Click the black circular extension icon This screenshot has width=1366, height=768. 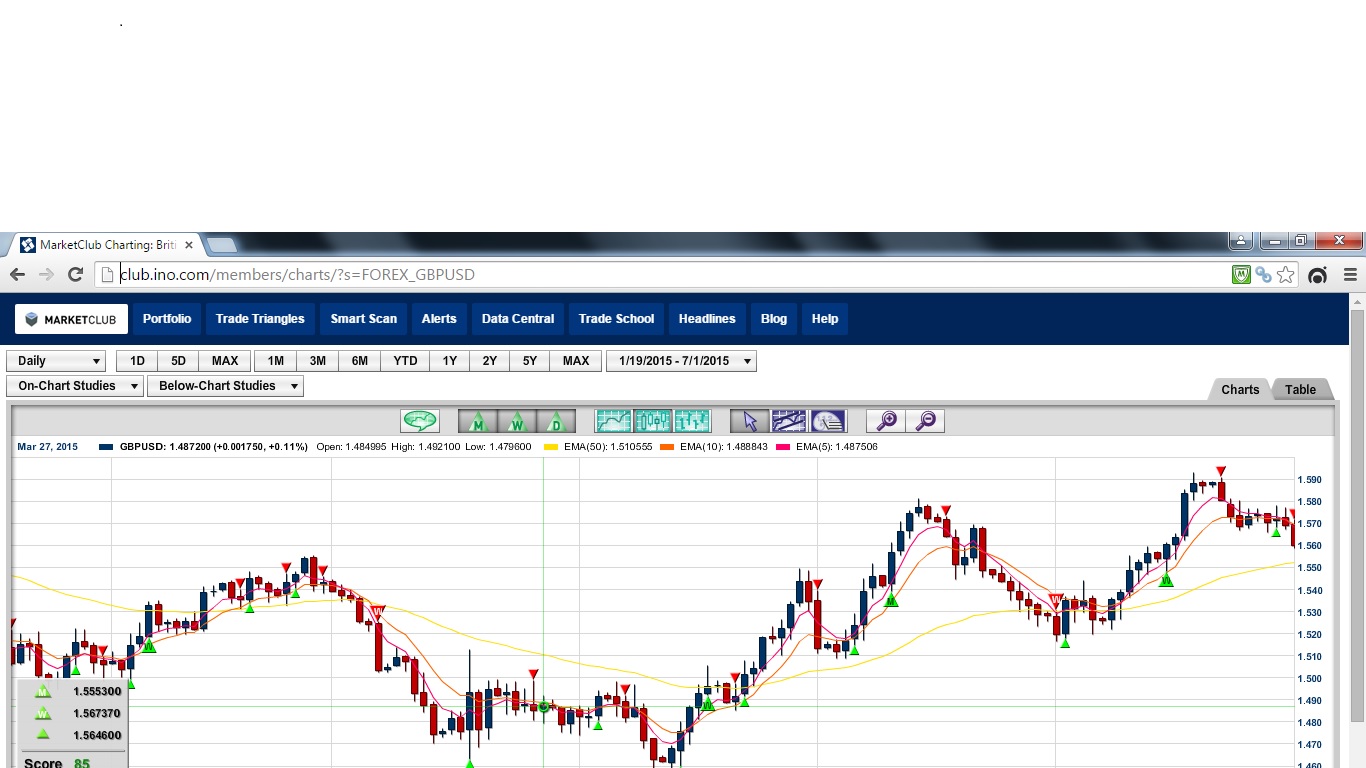coord(1318,275)
